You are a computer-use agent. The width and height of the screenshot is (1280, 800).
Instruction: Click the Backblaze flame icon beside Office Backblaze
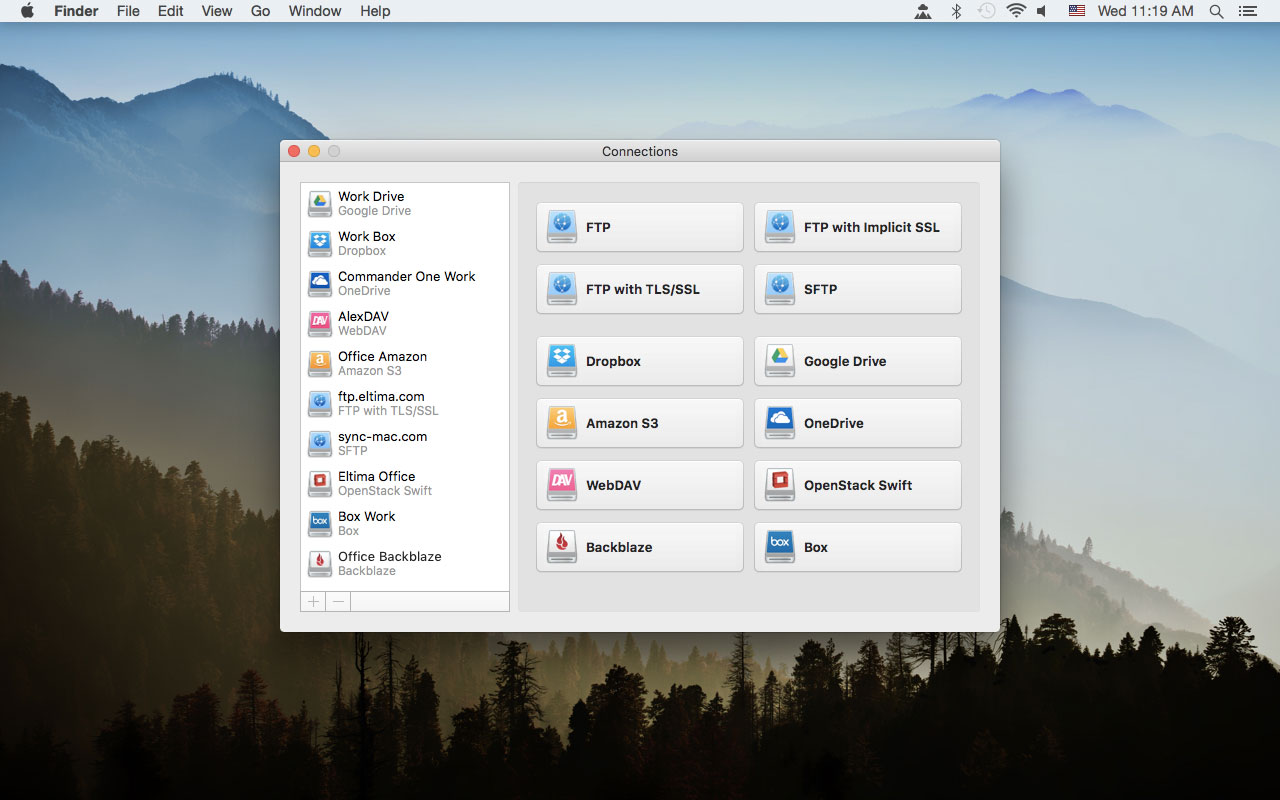coord(320,563)
